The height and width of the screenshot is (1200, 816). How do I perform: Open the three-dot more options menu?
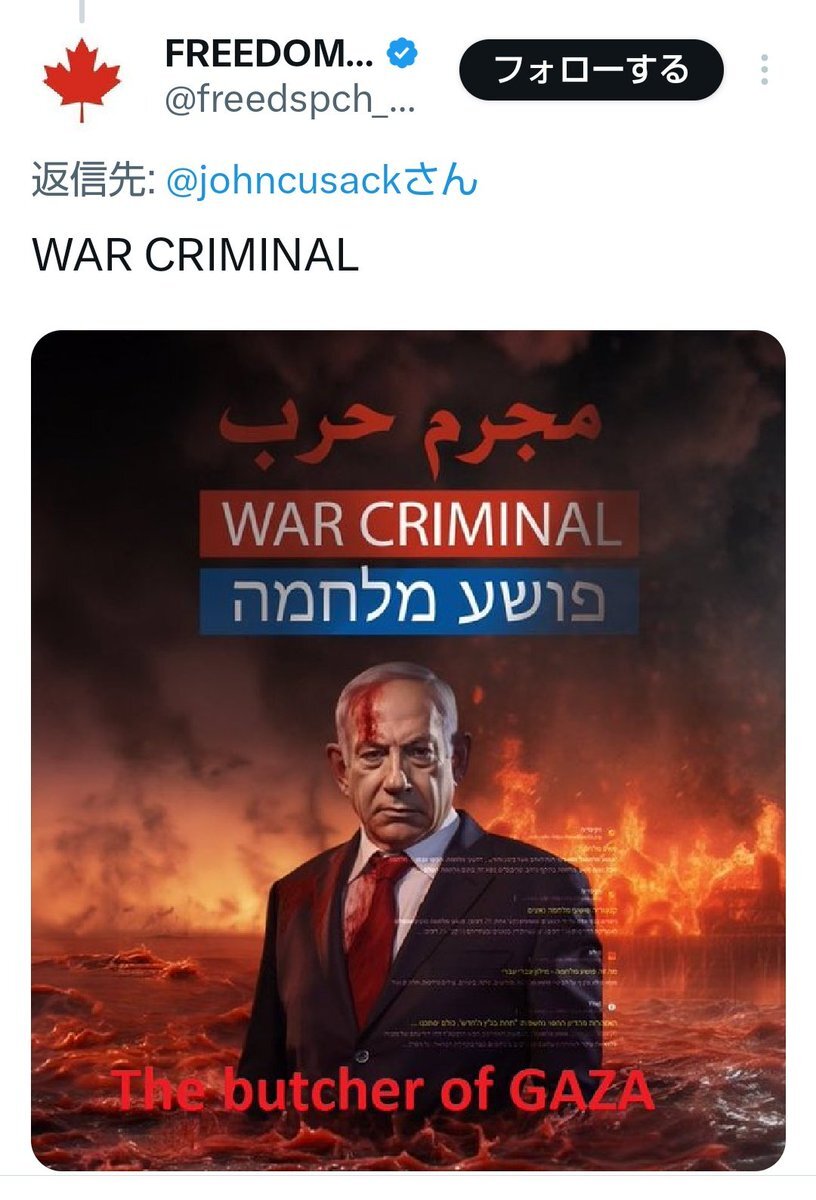(x=764, y=71)
